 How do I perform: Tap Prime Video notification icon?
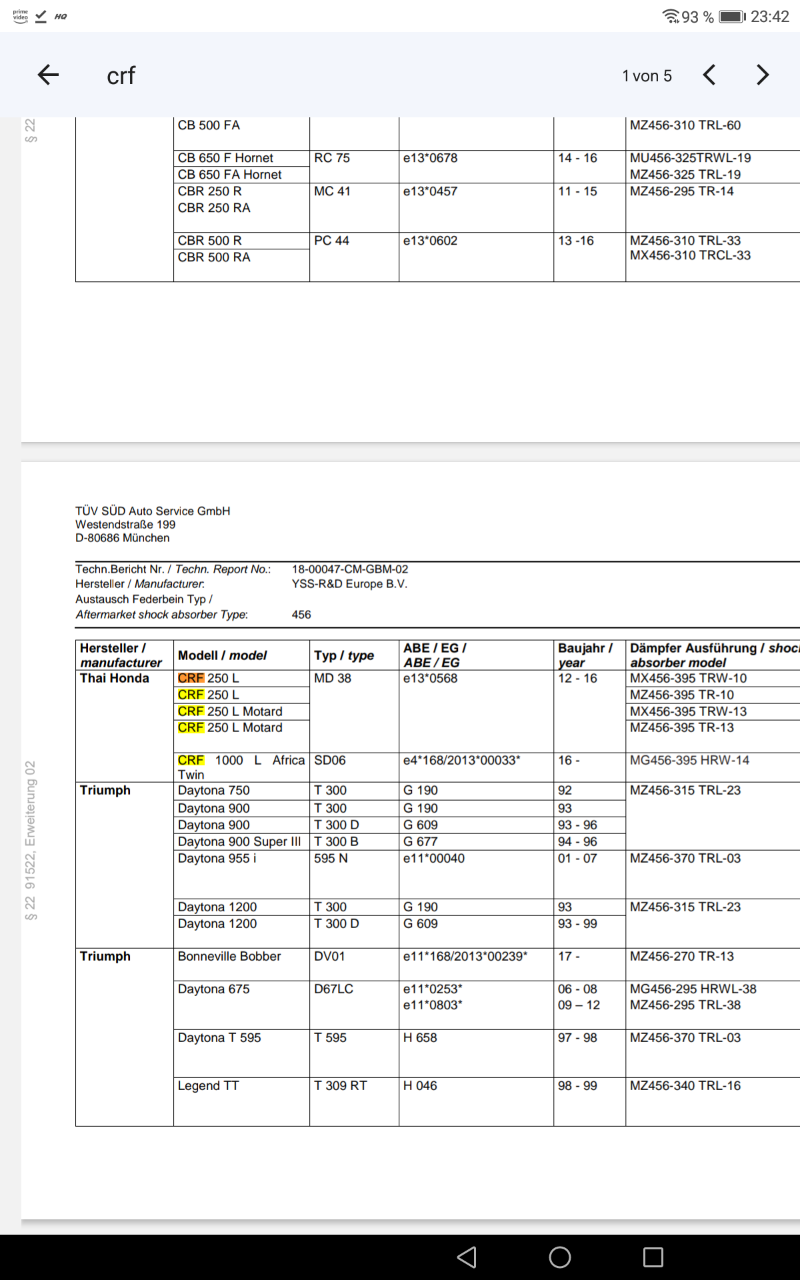20,16
